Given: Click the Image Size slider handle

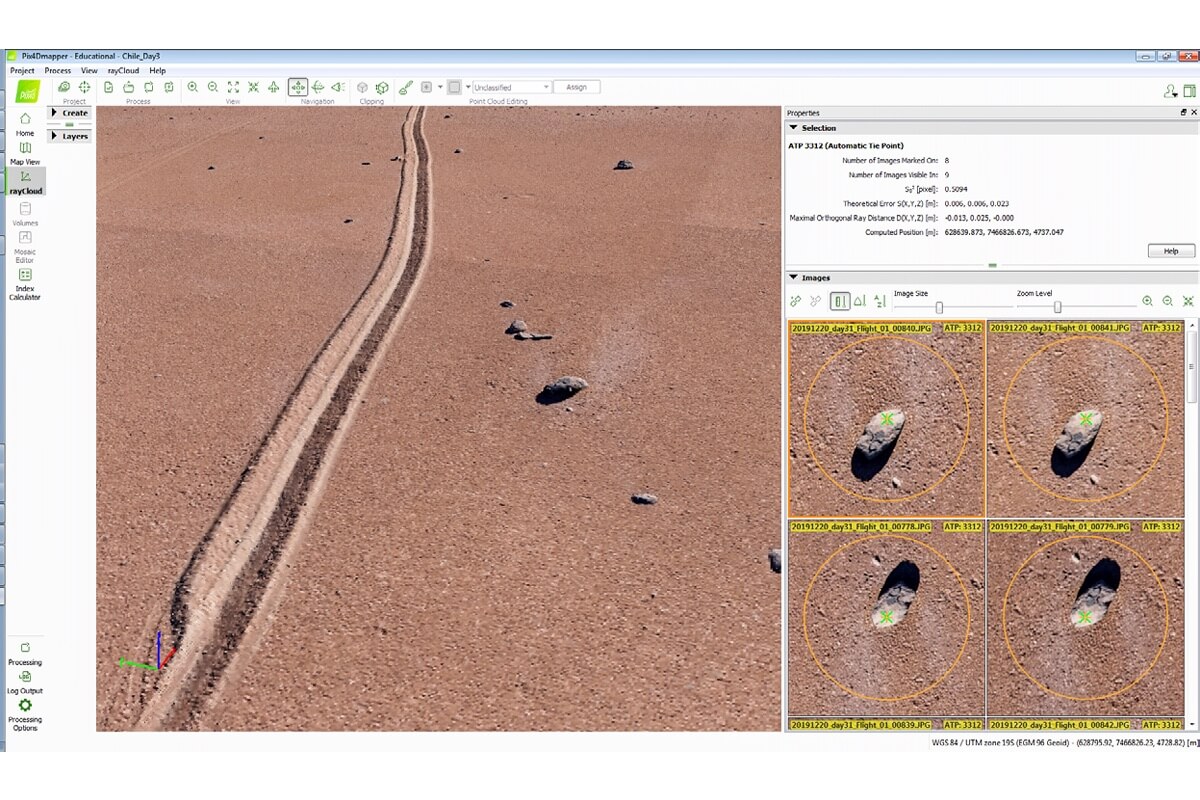Looking at the screenshot, I should [939, 307].
